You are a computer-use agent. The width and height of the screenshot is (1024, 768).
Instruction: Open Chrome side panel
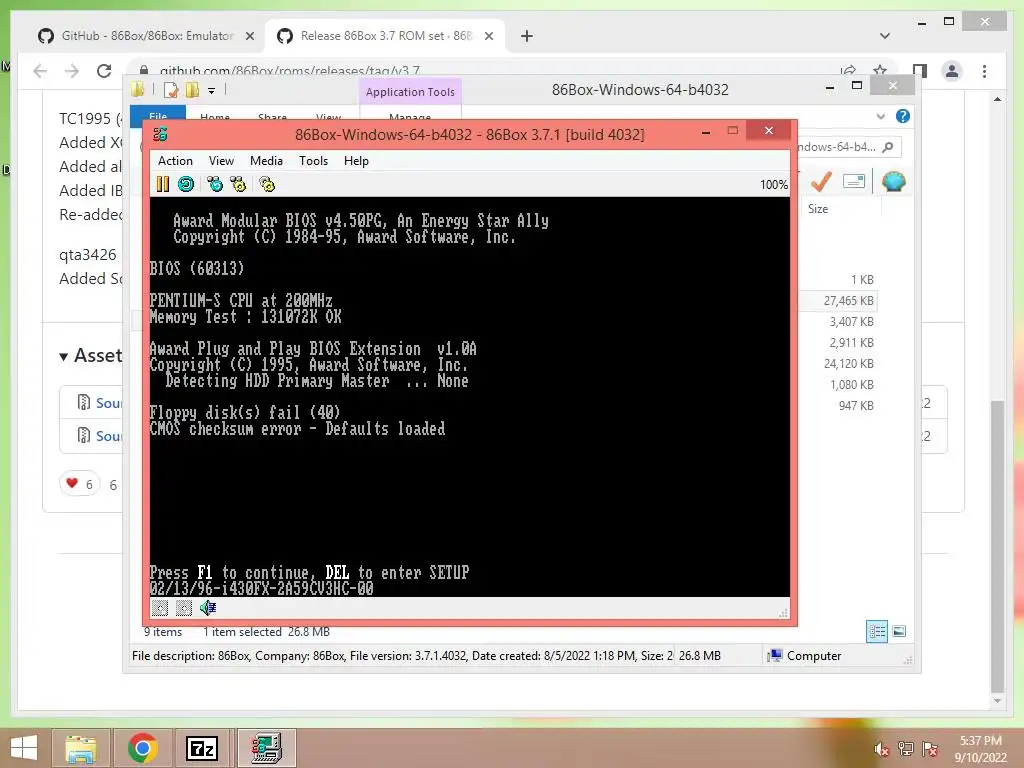(920, 71)
